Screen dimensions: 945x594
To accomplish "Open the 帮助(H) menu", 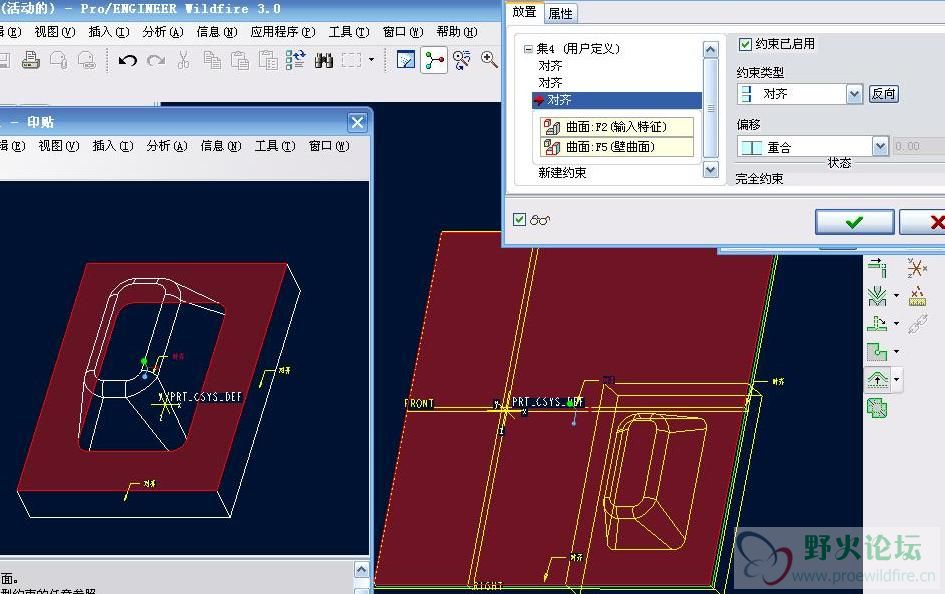I will pos(457,31).
